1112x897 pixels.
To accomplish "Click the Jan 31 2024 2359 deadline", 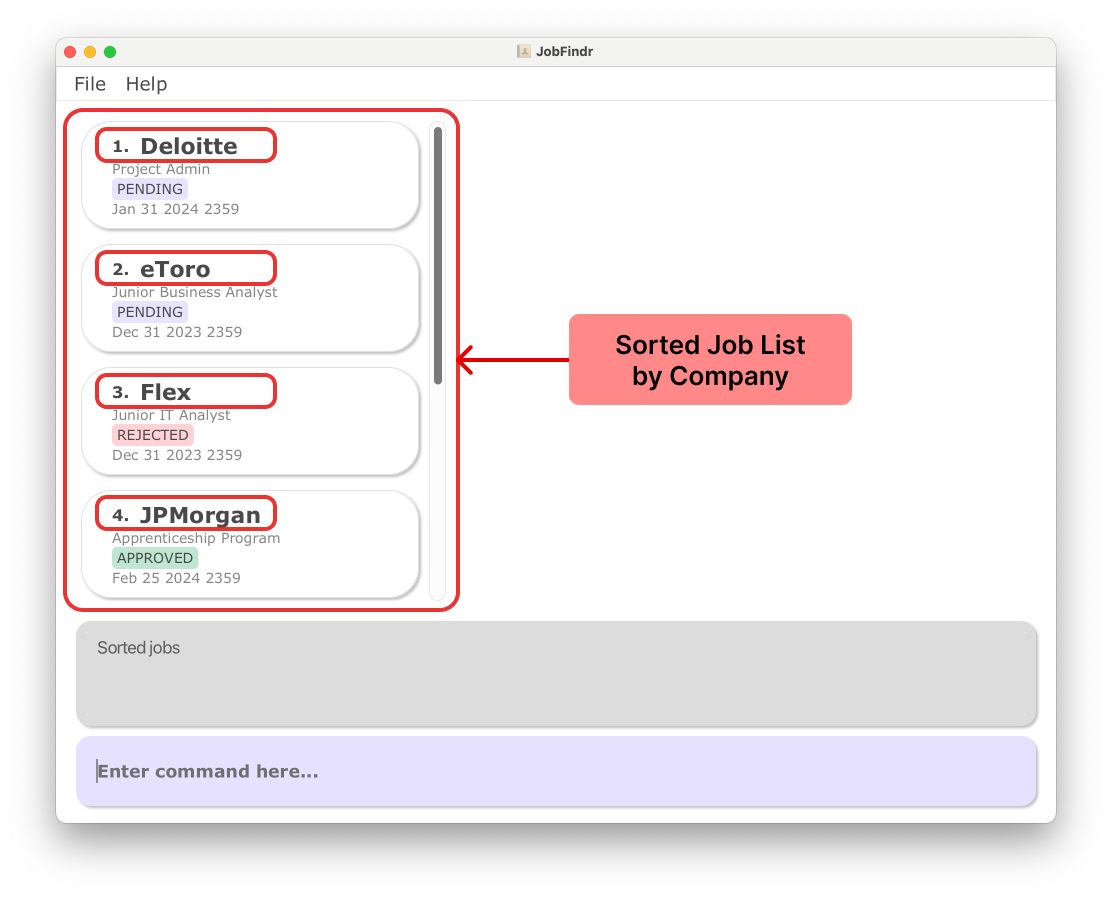I will tap(175, 209).
